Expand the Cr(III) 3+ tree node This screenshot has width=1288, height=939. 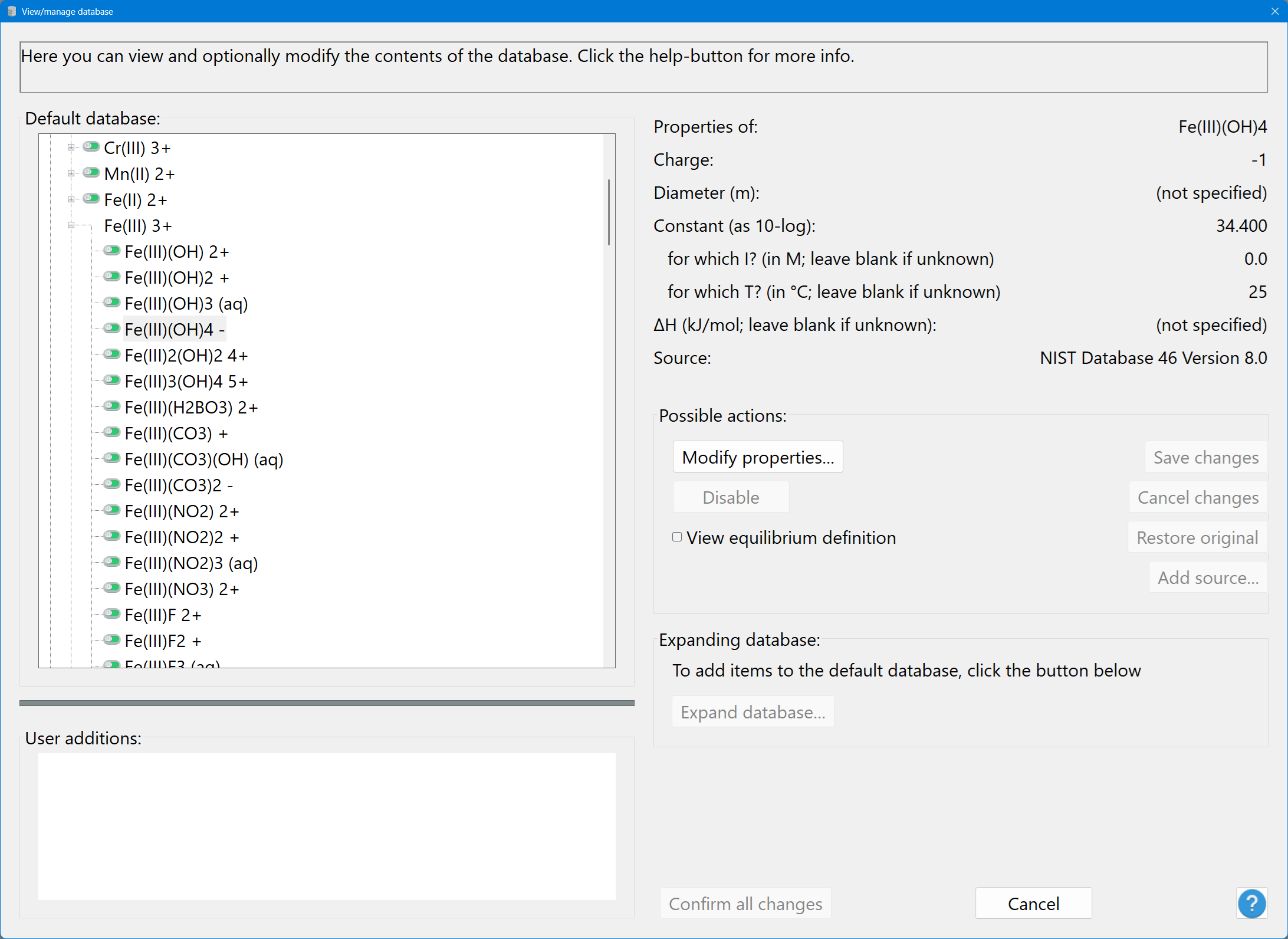71,147
